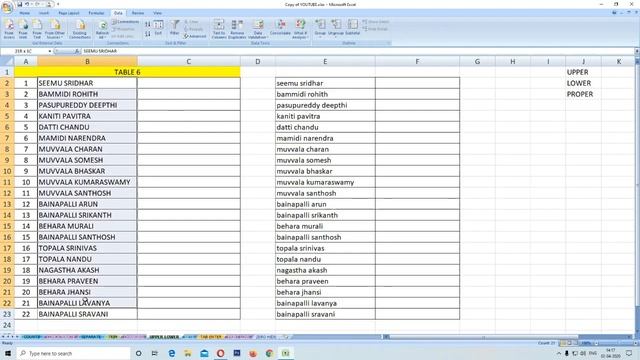Screen dimensions: 640x360
Task: Click the Select All corner box
Action: (7, 62)
